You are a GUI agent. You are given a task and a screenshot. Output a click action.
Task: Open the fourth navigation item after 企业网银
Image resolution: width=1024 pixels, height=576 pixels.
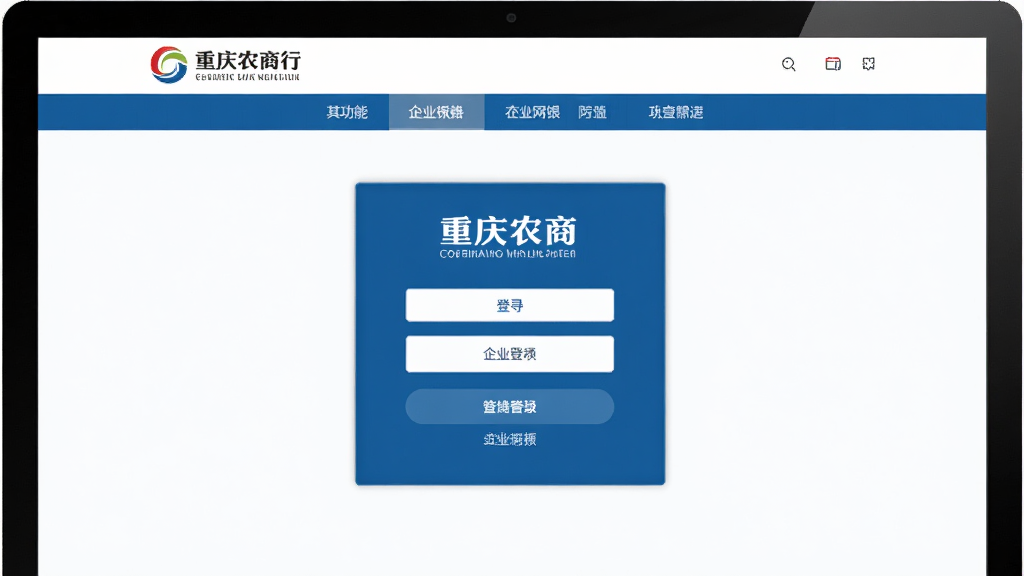[592, 112]
